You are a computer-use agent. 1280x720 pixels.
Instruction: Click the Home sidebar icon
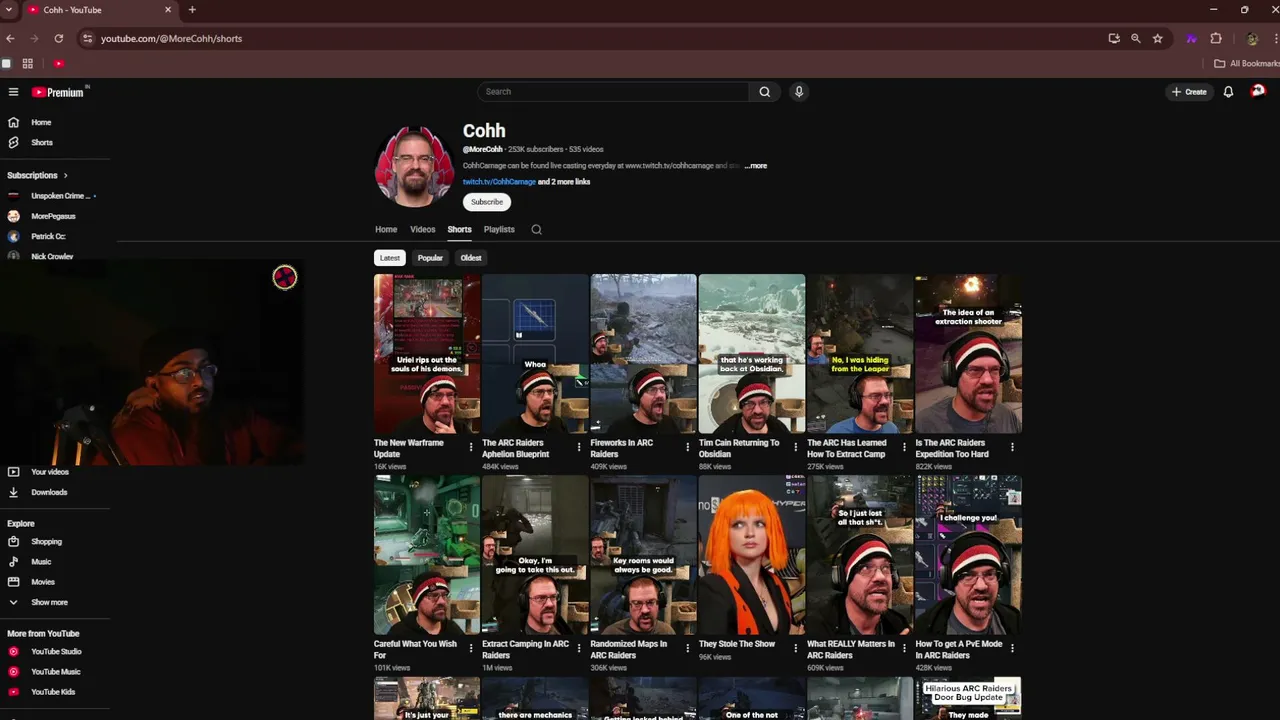click(x=13, y=122)
